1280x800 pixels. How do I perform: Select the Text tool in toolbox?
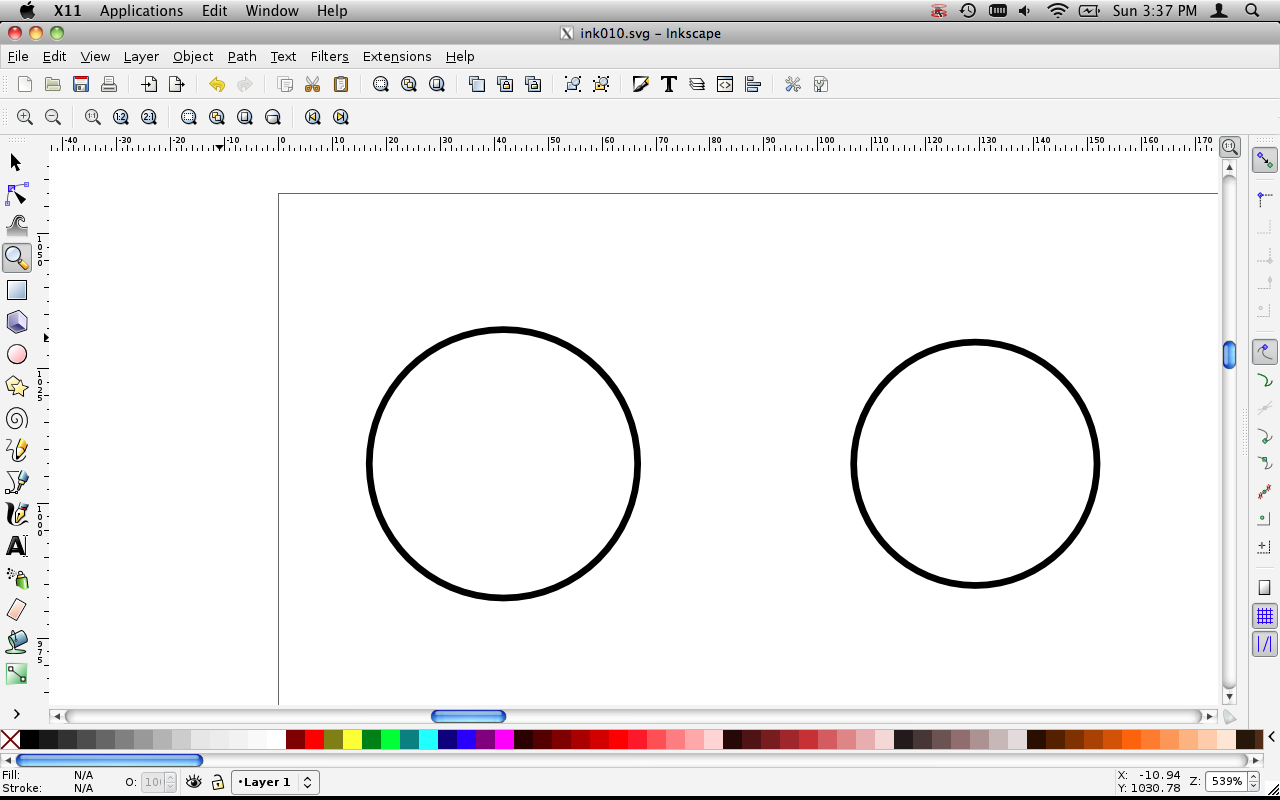(16, 546)
